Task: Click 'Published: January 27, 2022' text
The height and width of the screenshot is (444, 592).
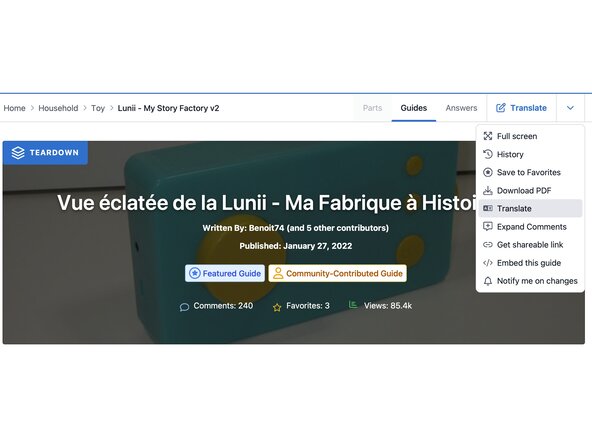Action: click(296, 246)
